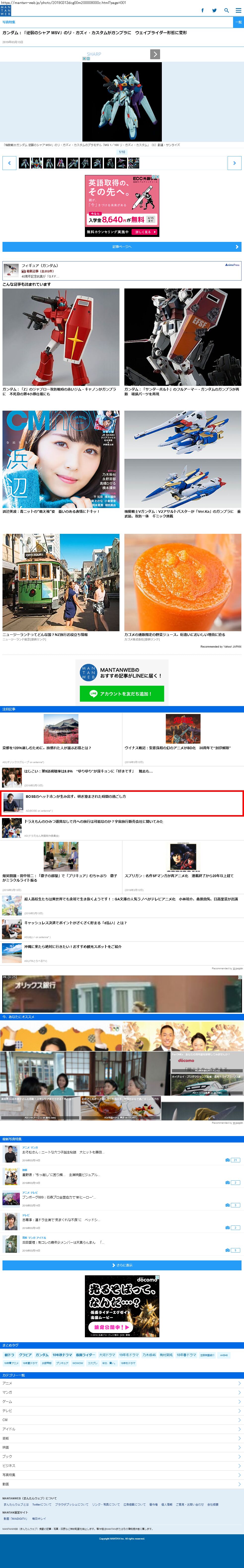
Task: Click the mimePress logo in figure box
Action: click(232, 265)
